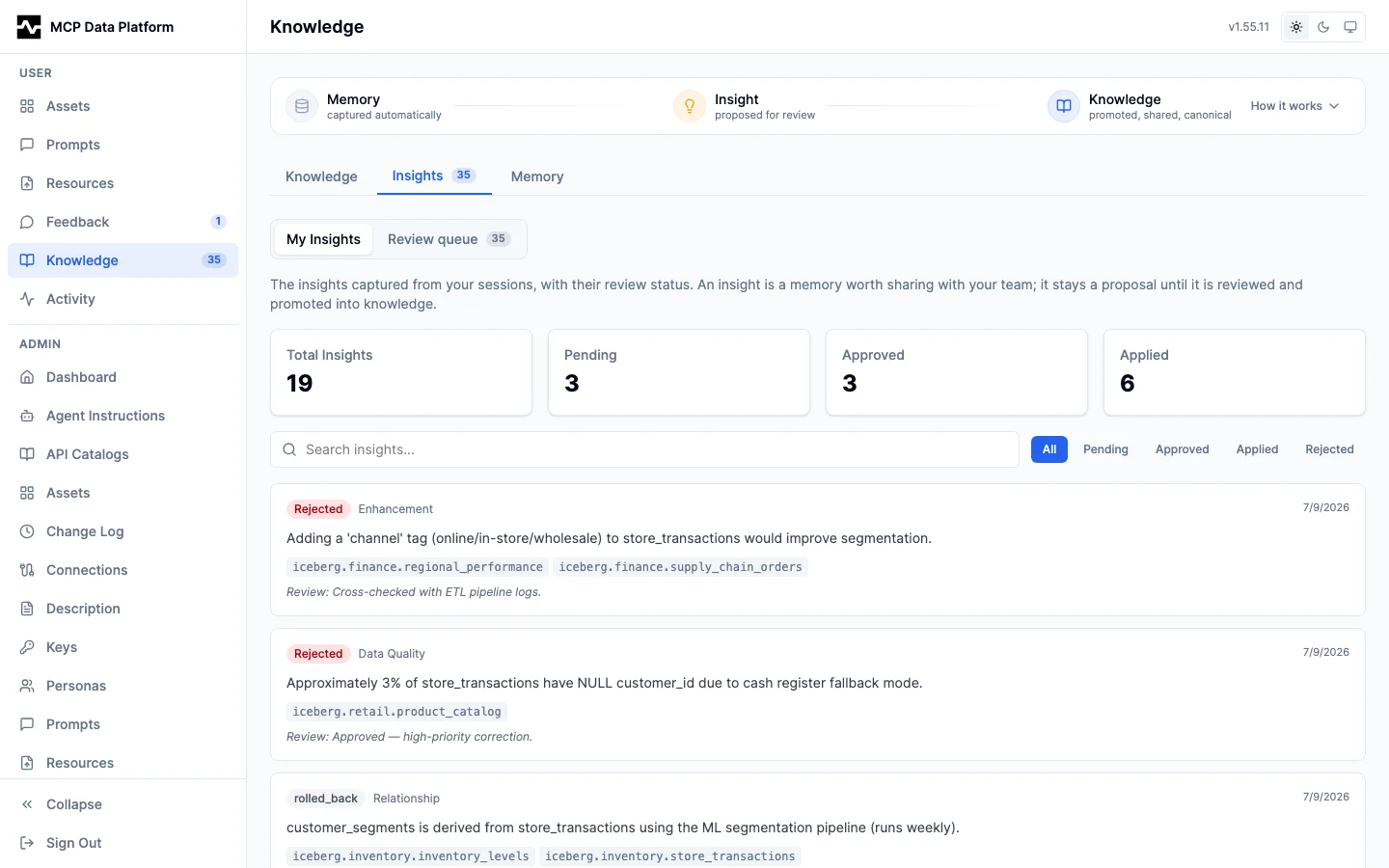Click tag iceberg.inventory.inventory_levels

pos(411,856)
